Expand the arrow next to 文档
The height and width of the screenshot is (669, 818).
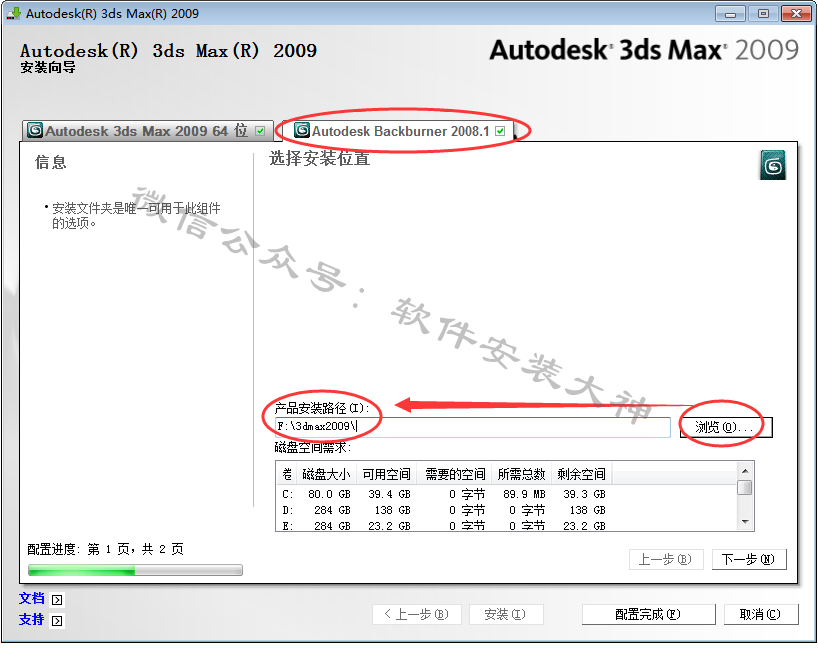[57, 600]
